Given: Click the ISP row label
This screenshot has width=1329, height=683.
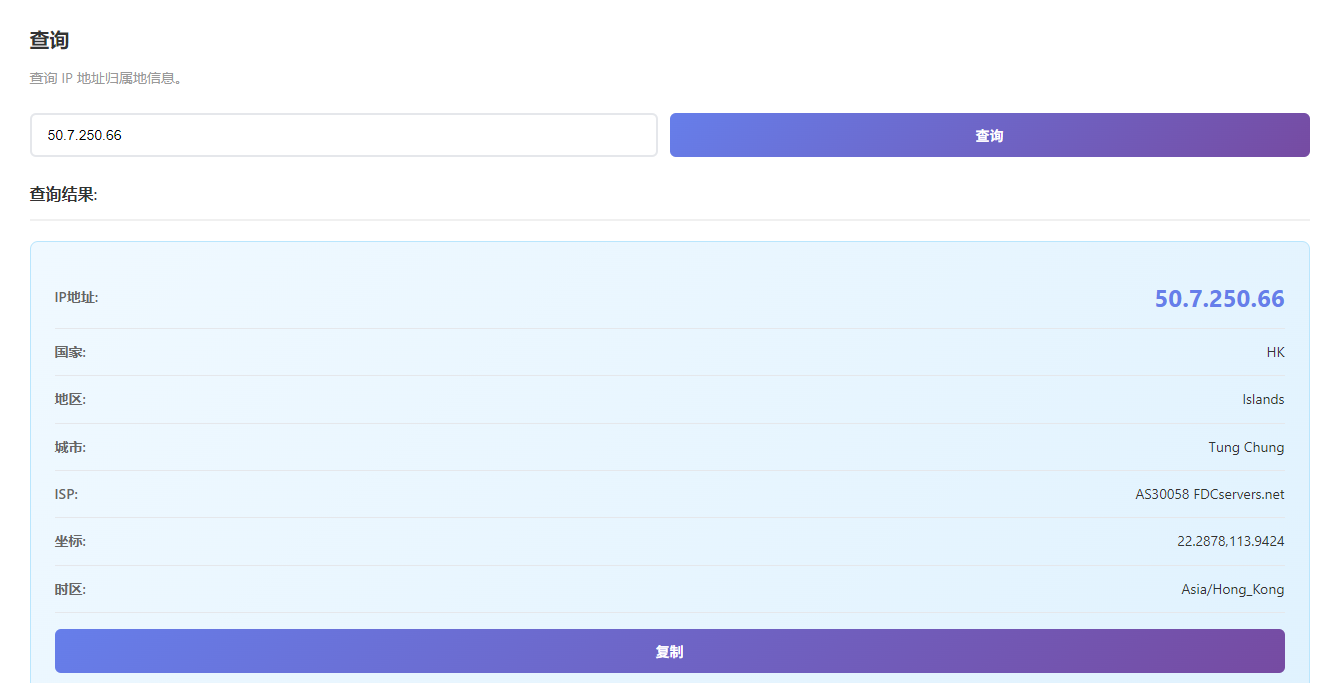Looking at the screenshot, I should (x=66, y=494).
